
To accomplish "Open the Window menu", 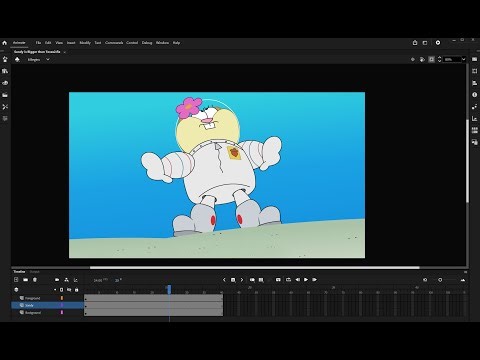I will point(162,43).
